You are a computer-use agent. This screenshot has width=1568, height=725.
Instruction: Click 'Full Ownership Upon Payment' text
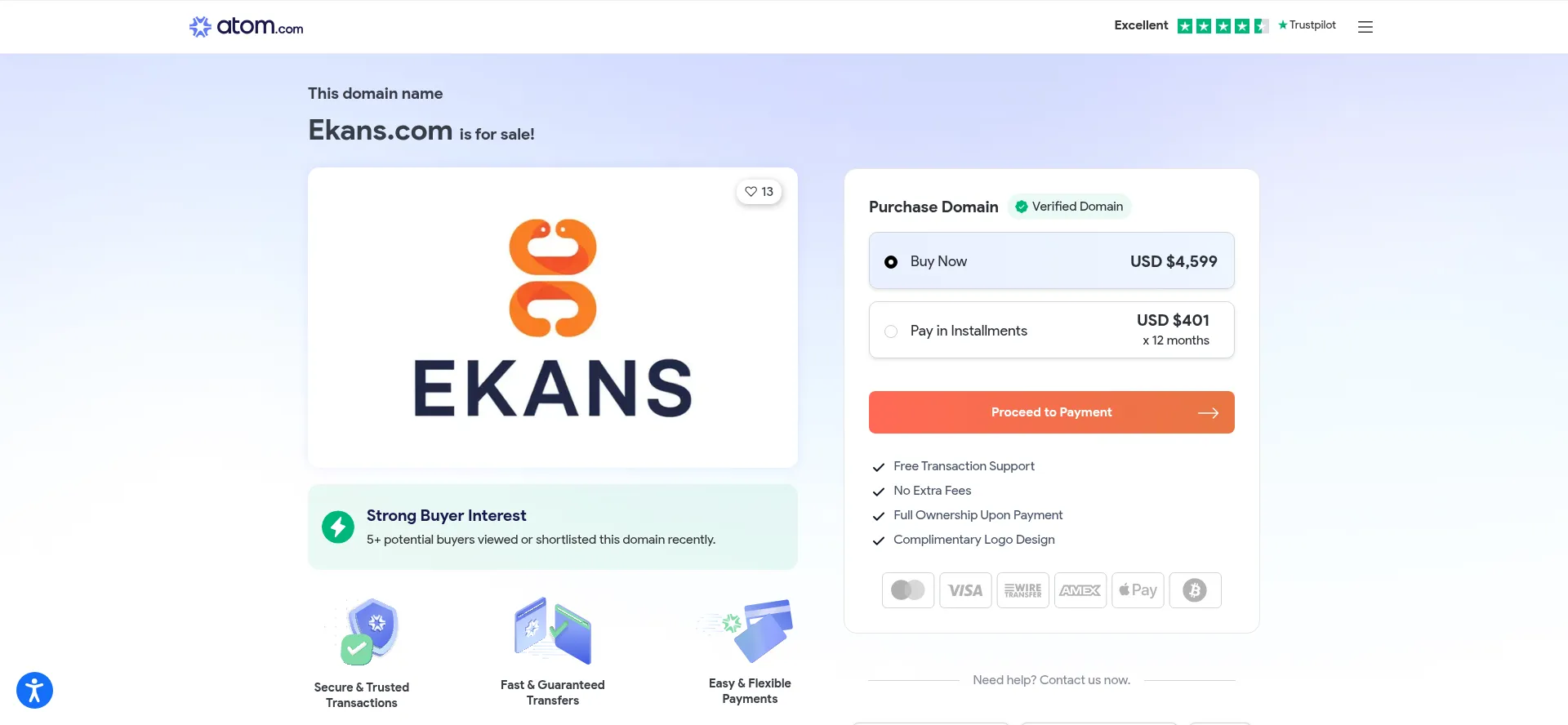pyautogui.click(x=978, y=515)
